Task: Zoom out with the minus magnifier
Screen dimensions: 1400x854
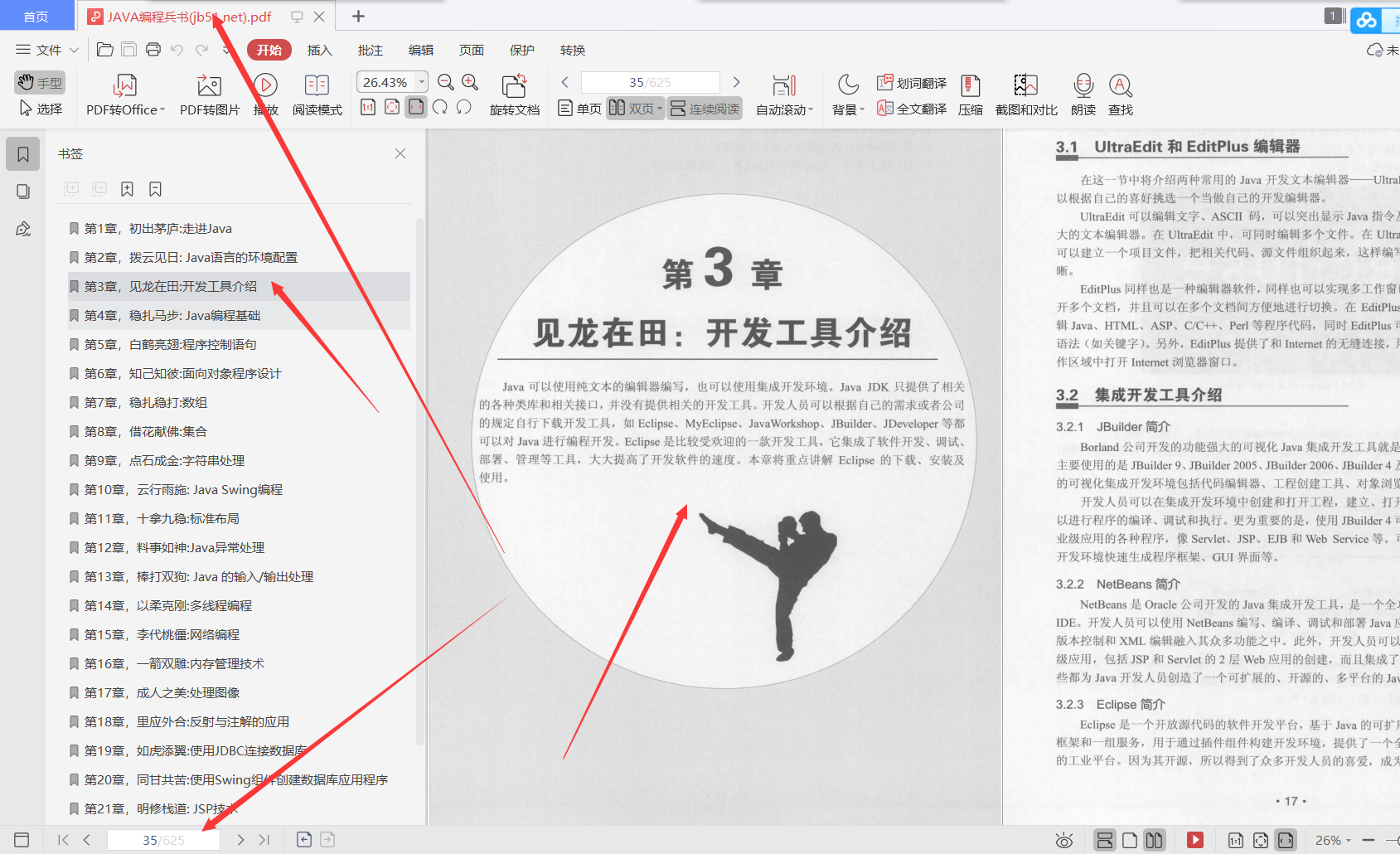Action: pos(446,82)
